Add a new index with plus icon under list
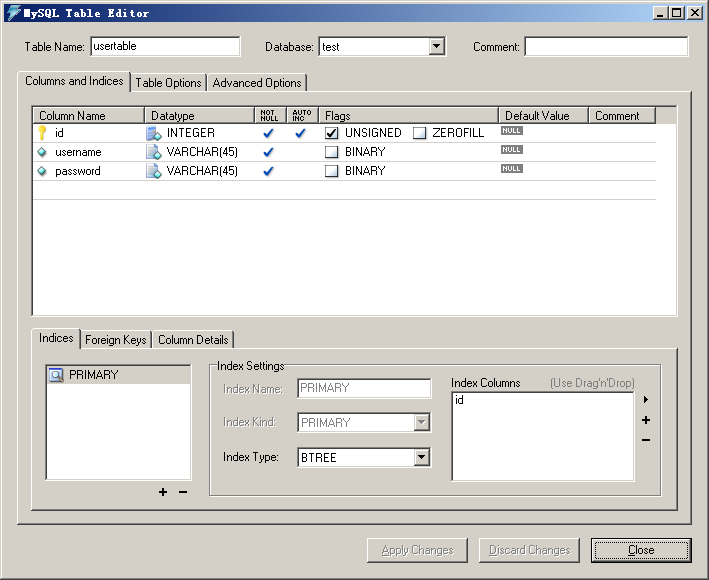709x580 pixels. [163, 492]
